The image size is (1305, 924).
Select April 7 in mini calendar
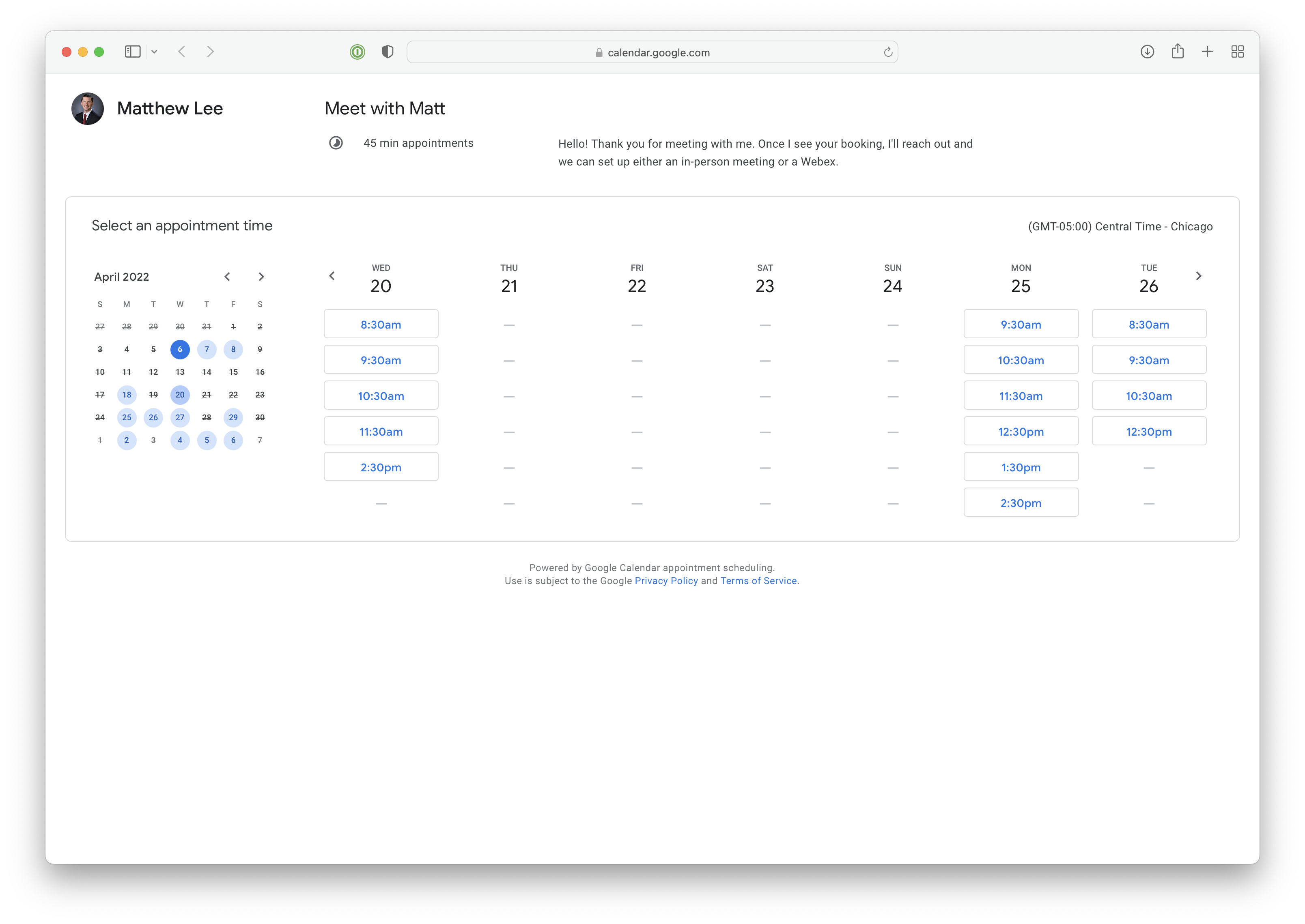(x=207, y=349)
